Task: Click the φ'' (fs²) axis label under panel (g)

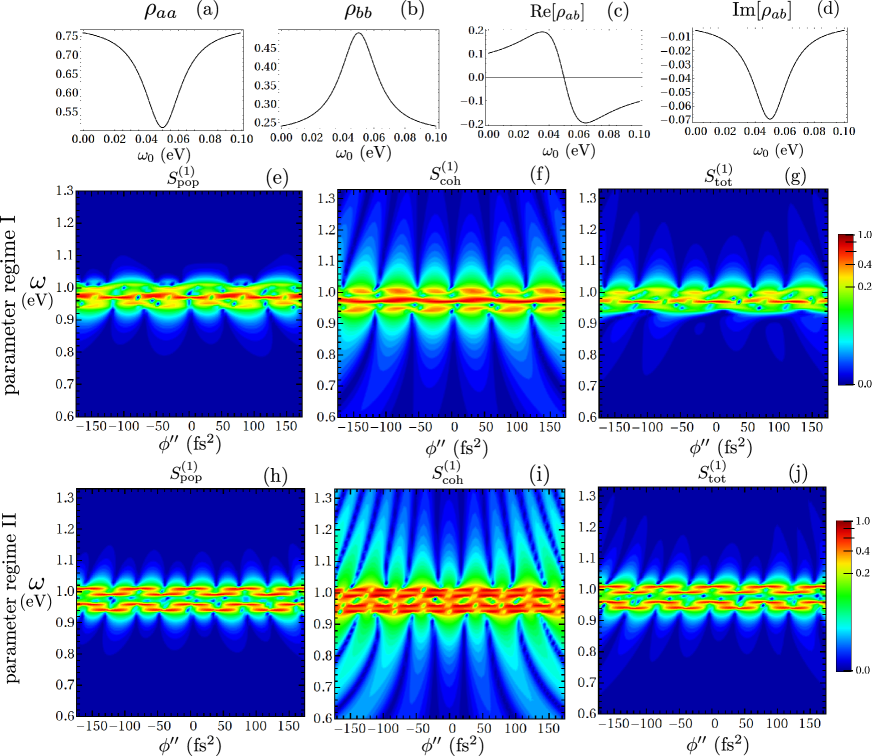Action: [x=721, y=447]
